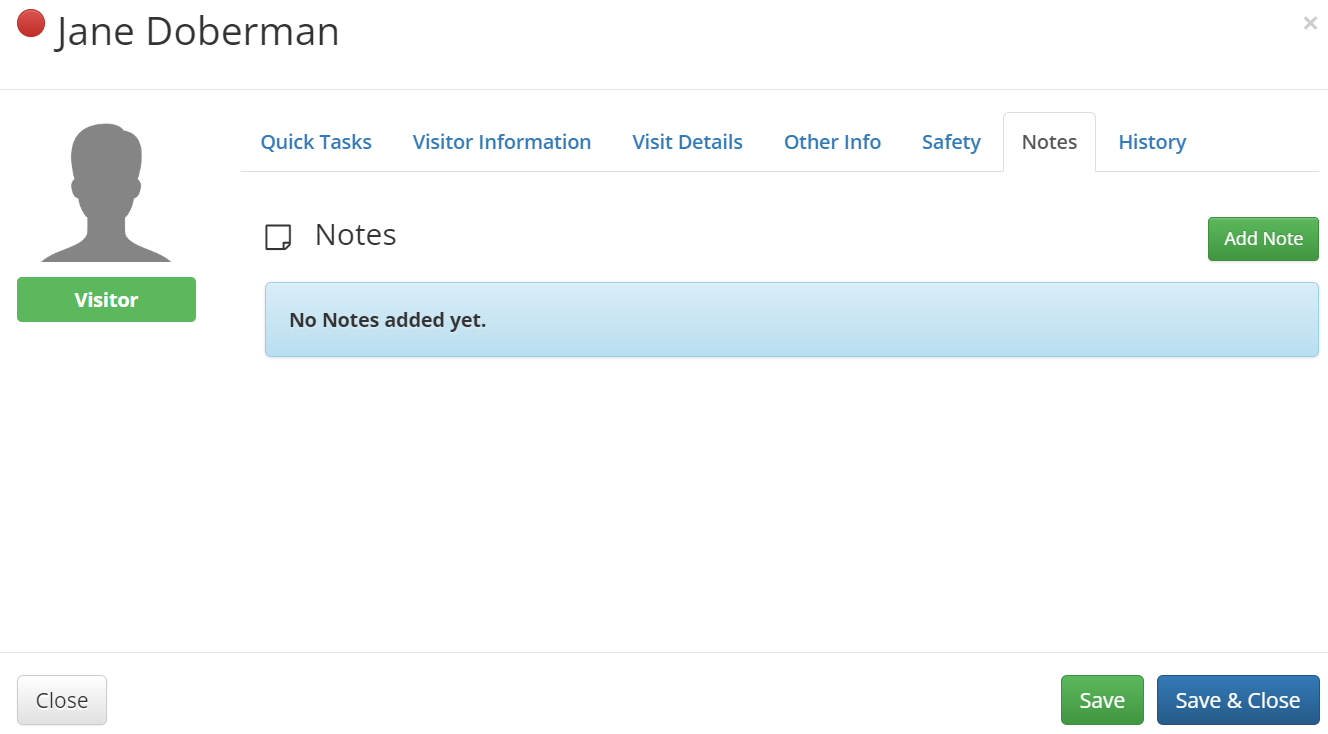Select the Other Info tab
The height and width of the screenshot is (734, 1328).
coord(832,142)
